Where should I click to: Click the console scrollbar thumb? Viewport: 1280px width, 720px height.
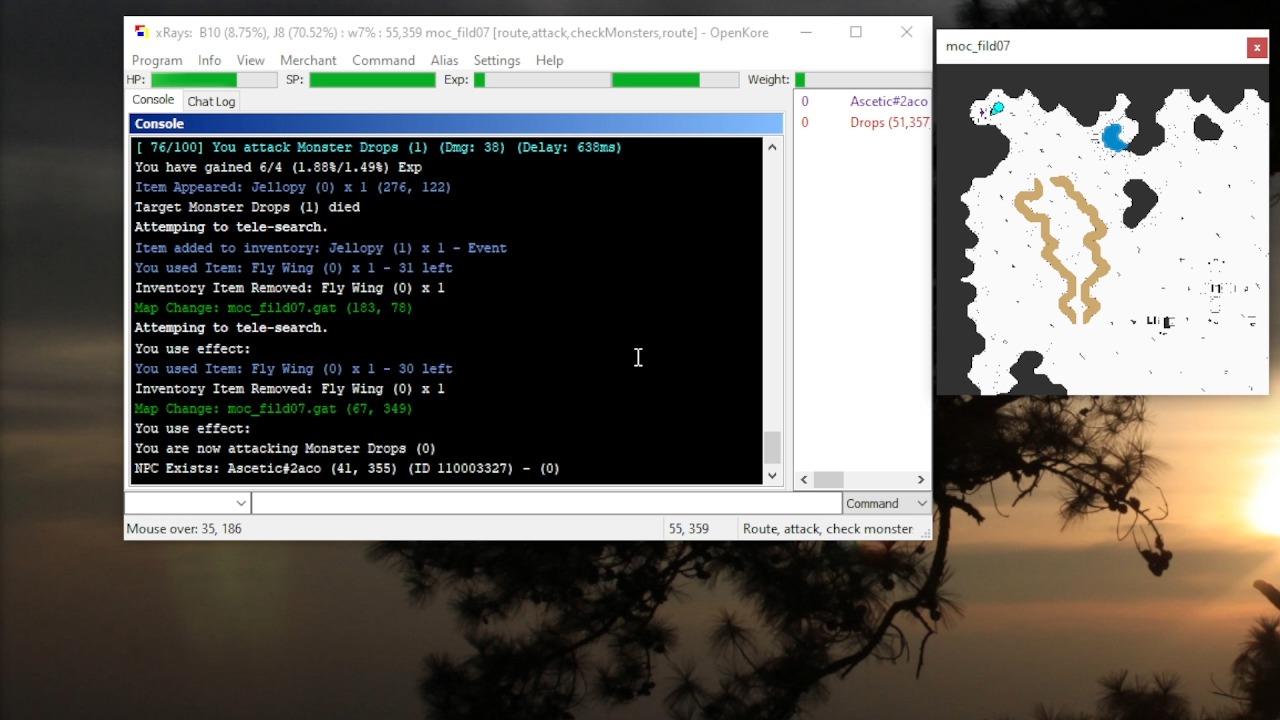click(772, 448)
